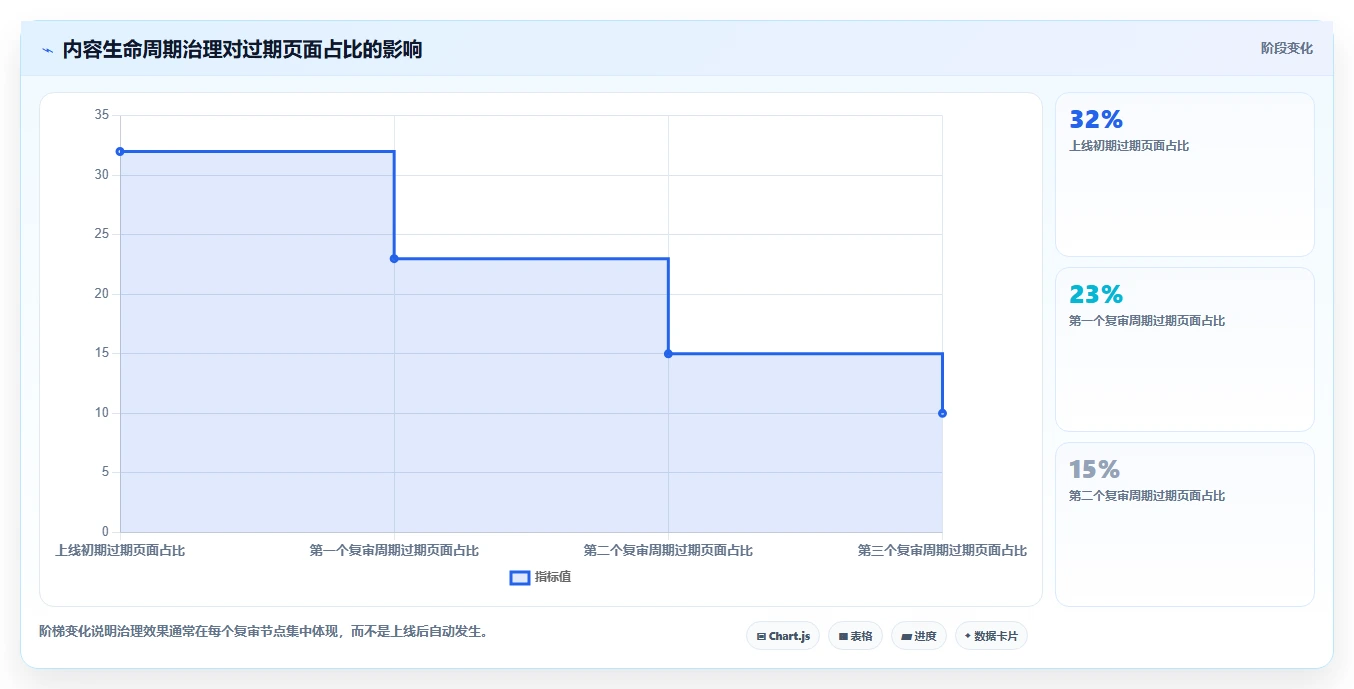Select the 表格 tag

point(855,636)
